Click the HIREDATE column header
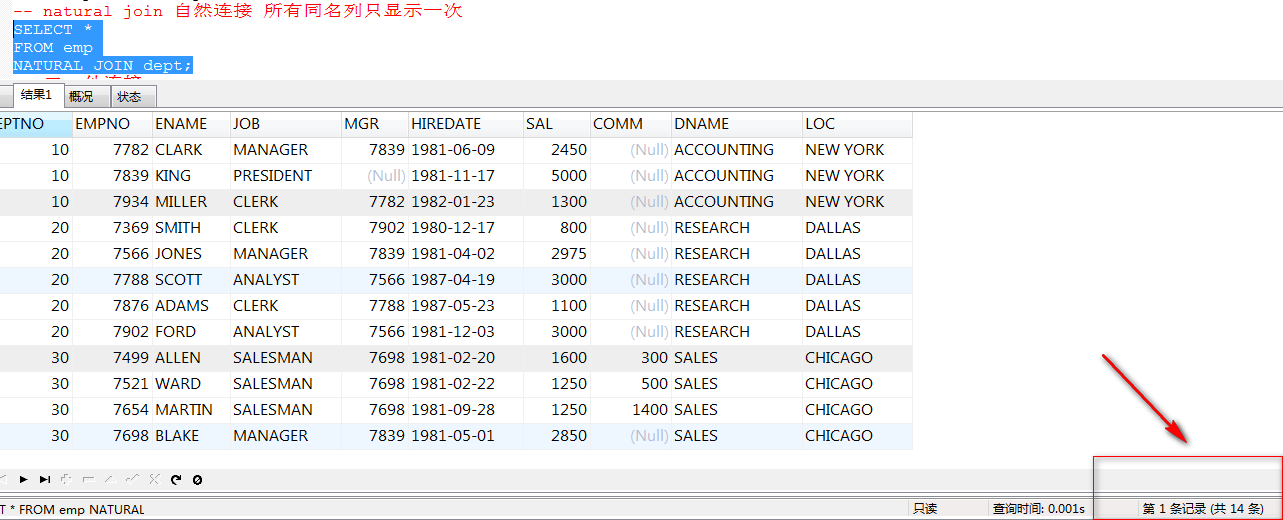The width and height of the screenshot is (1283, 520). 446,124
